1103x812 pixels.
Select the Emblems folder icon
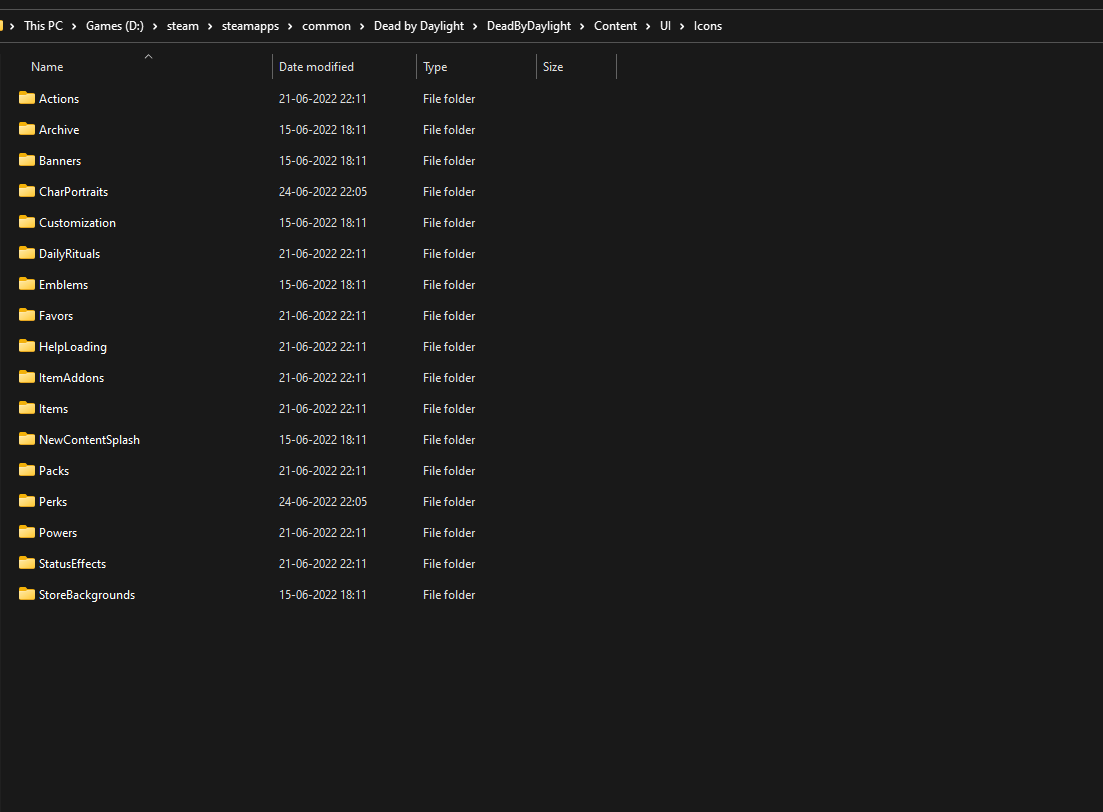pos(27,284)
